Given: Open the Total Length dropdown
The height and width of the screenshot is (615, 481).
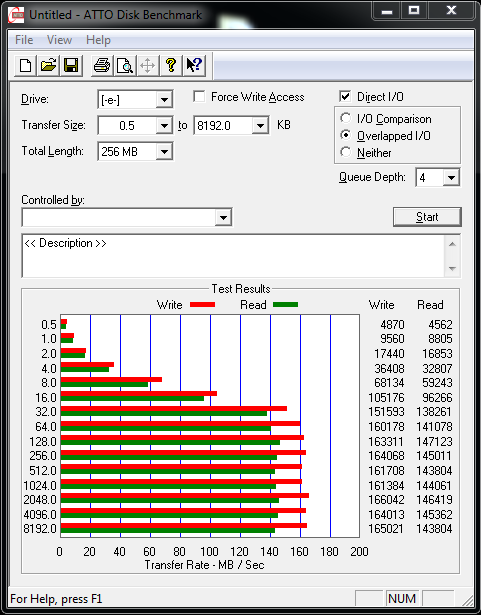Looking at the screenshot, I should tap(164, 152).
